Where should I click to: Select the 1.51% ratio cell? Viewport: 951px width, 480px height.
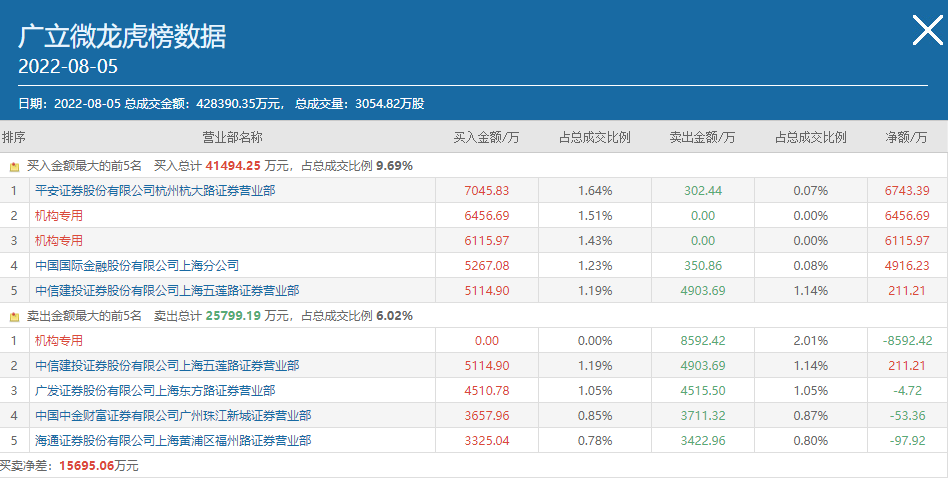595,215
